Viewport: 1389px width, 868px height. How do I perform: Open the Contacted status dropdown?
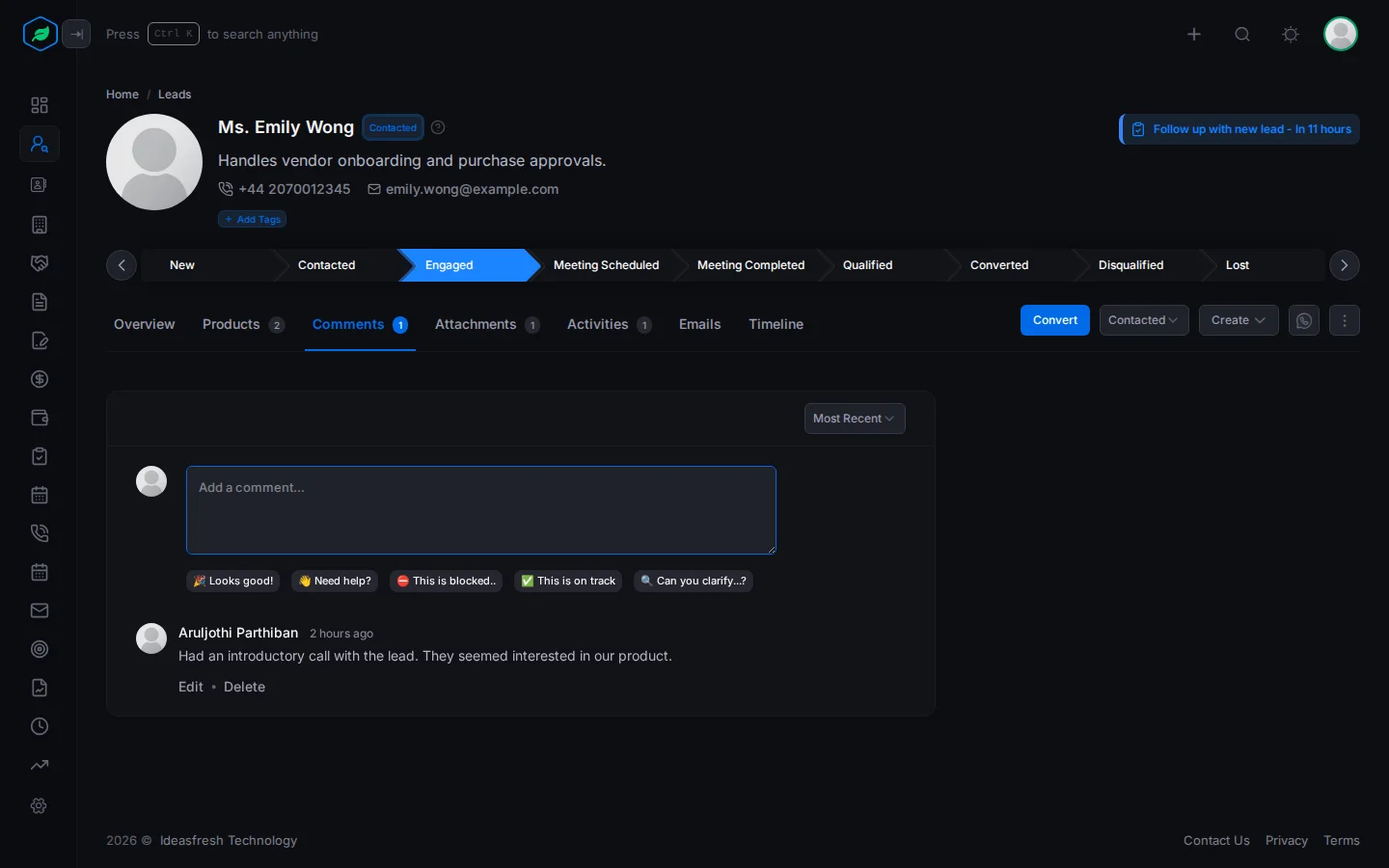point(1144,320)
